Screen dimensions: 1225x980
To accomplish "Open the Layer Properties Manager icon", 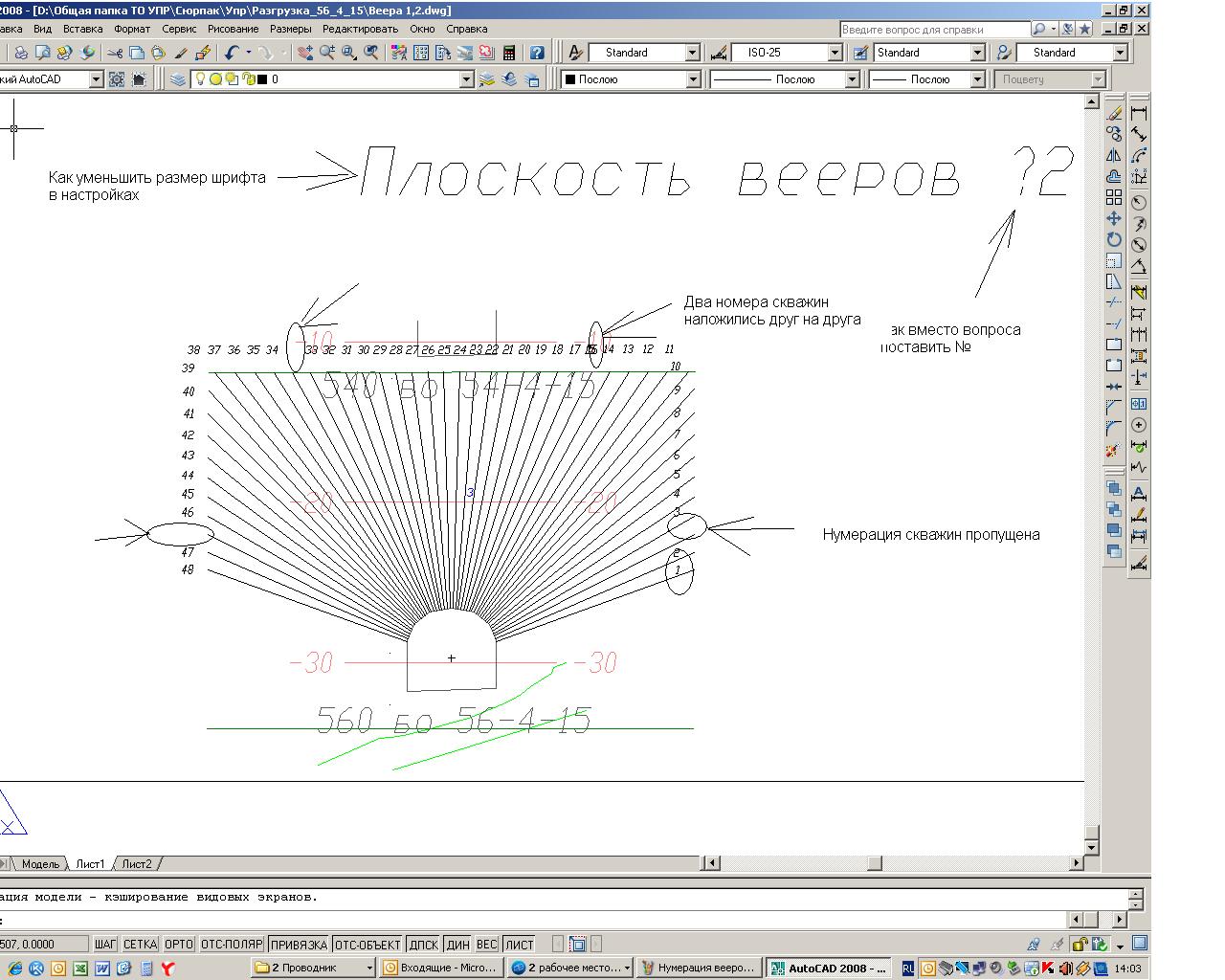I will [178, 79].
